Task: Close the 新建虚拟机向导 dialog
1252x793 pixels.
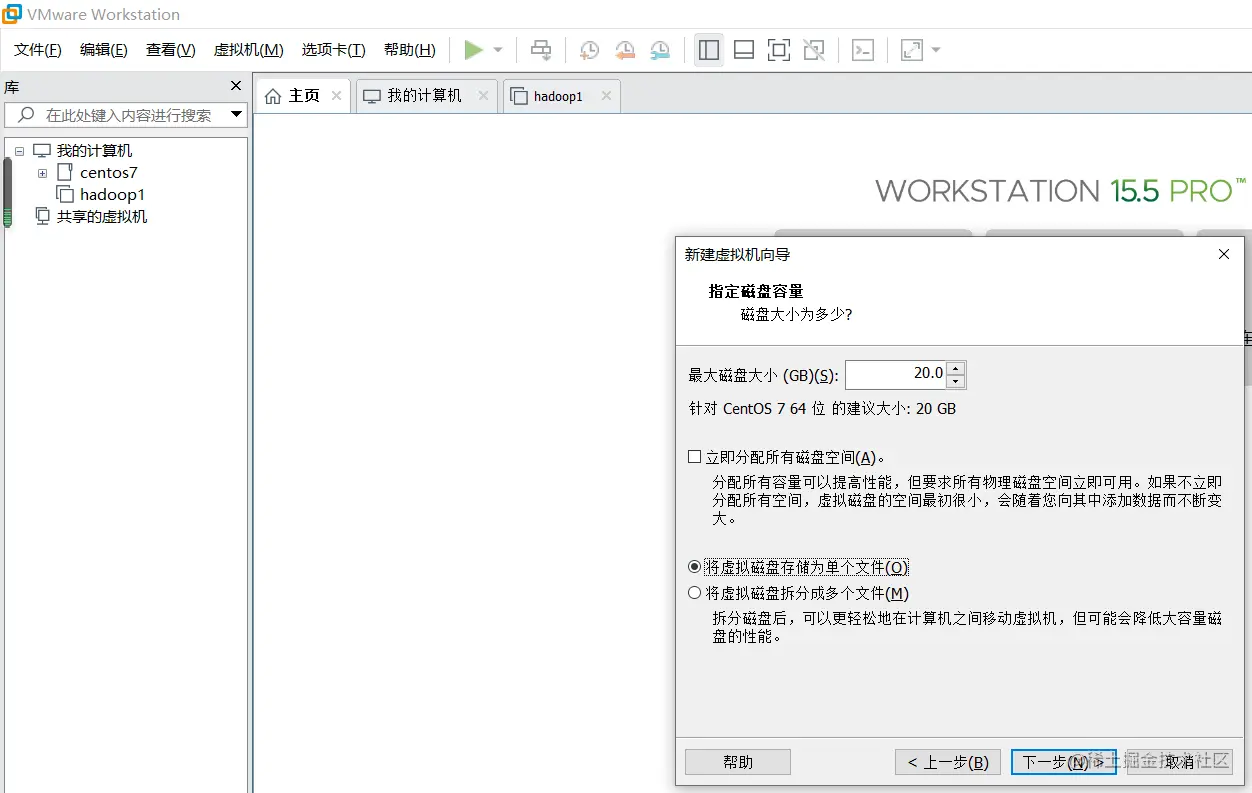Action: (1224, 254)
